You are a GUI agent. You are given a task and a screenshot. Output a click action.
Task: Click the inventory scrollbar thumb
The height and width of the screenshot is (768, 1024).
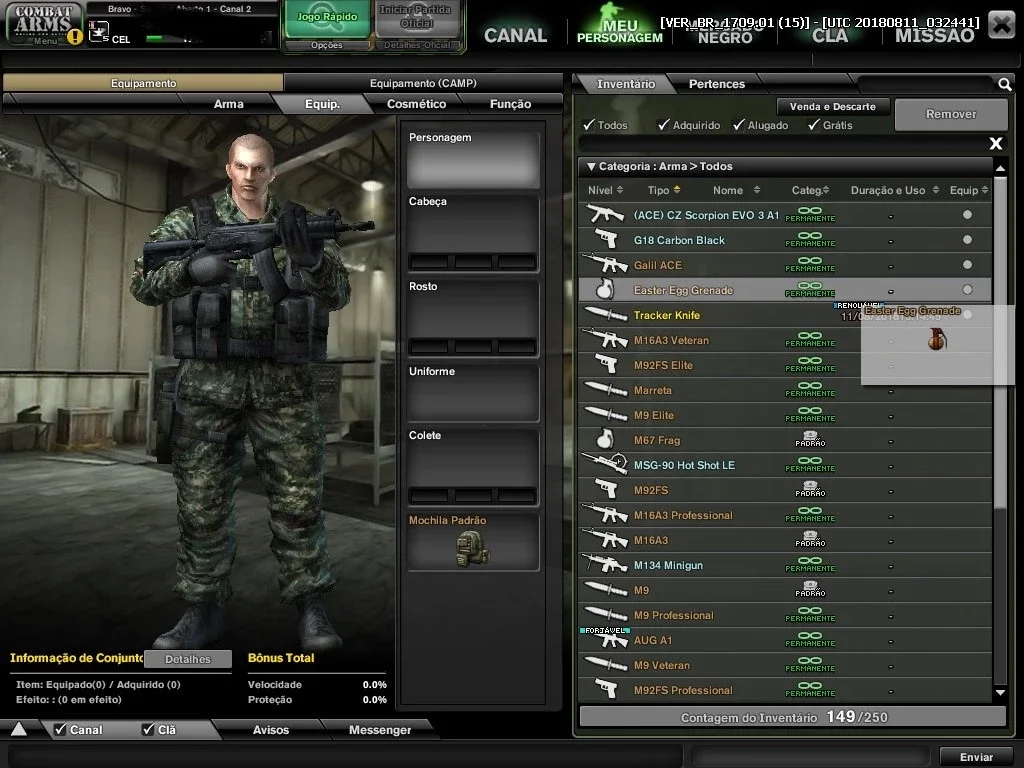(x=1000, y=342)
